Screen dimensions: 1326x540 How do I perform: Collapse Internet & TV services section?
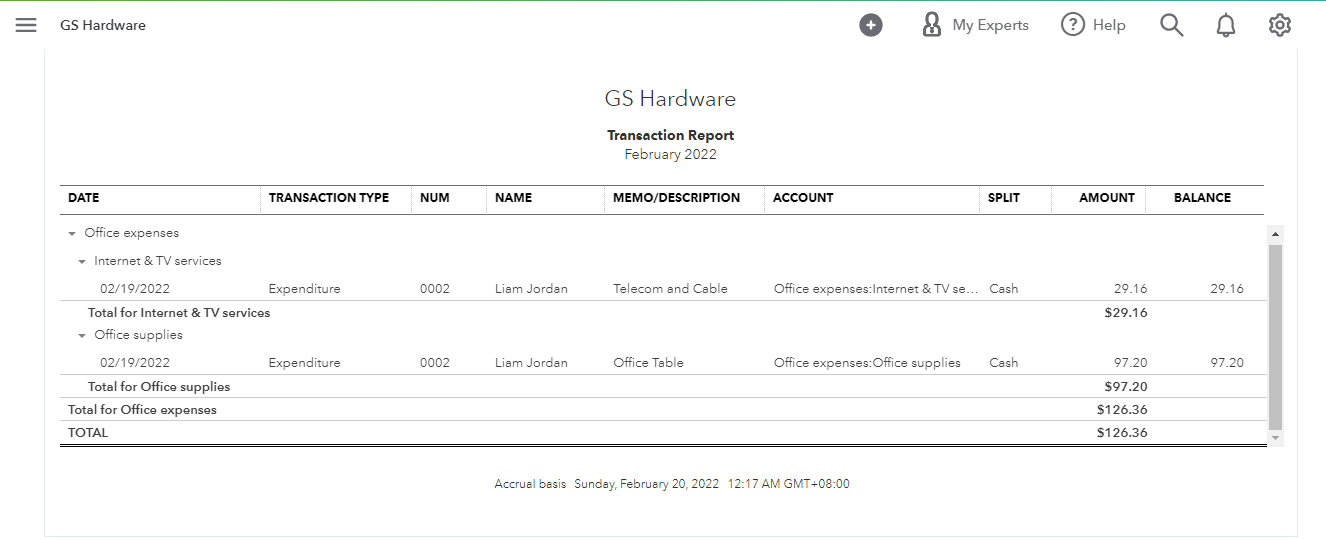click(x=82, y=262)
